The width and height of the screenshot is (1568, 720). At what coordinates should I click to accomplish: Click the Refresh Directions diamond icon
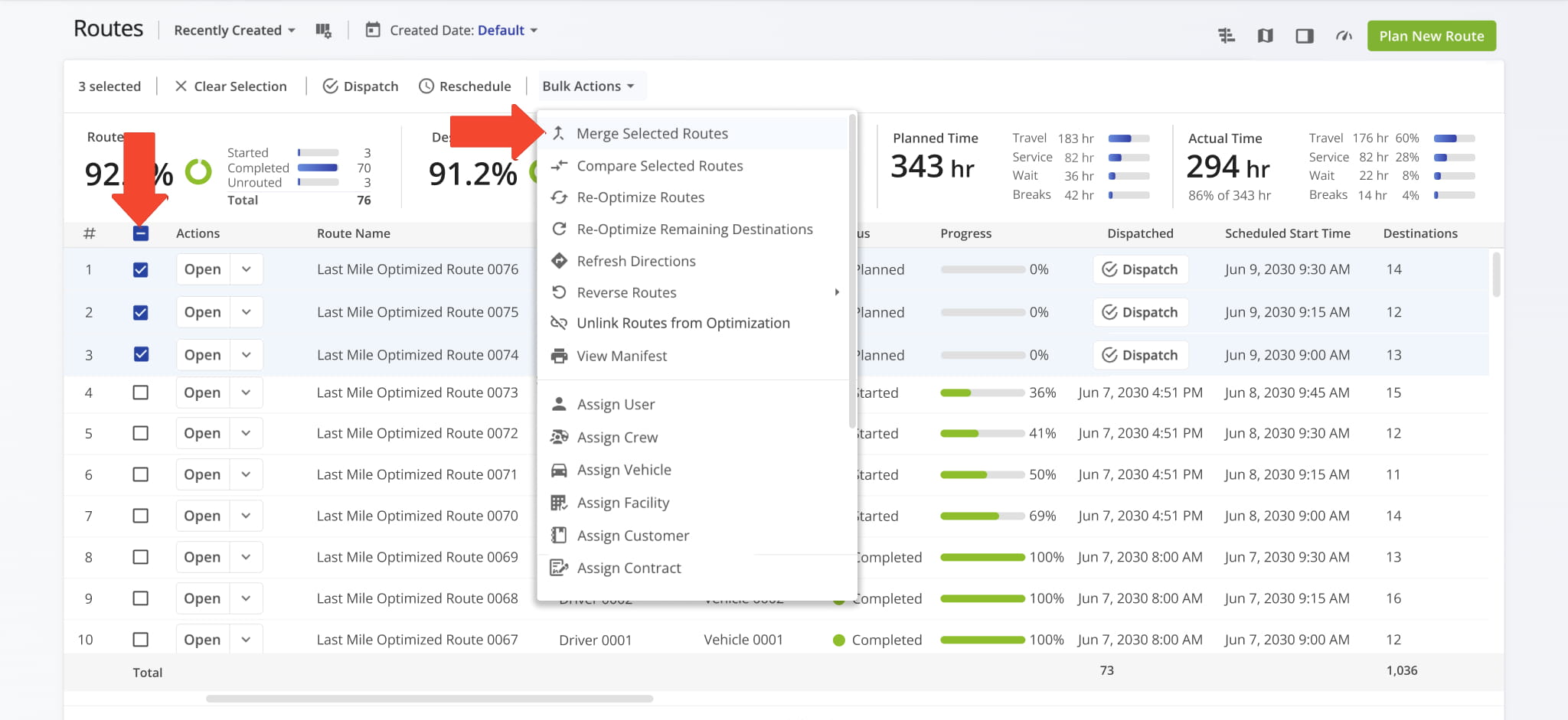coord(560,261)
